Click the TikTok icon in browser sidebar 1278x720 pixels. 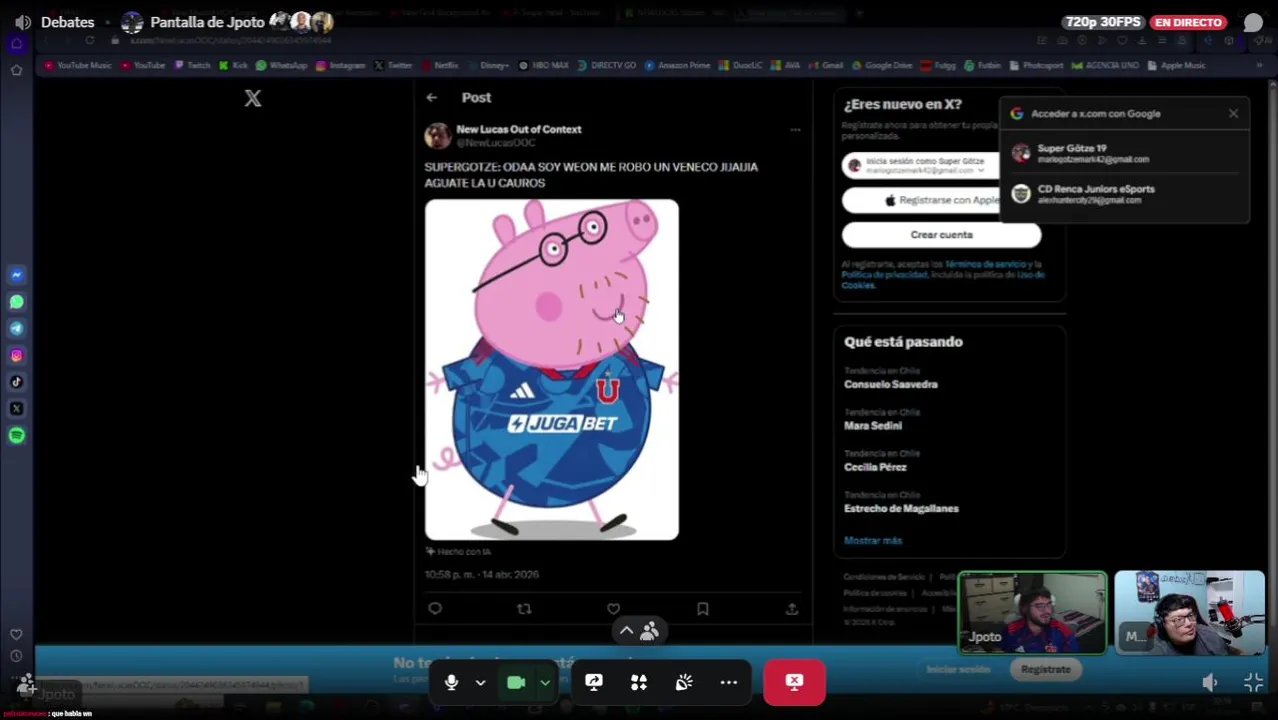coord(16,382)
